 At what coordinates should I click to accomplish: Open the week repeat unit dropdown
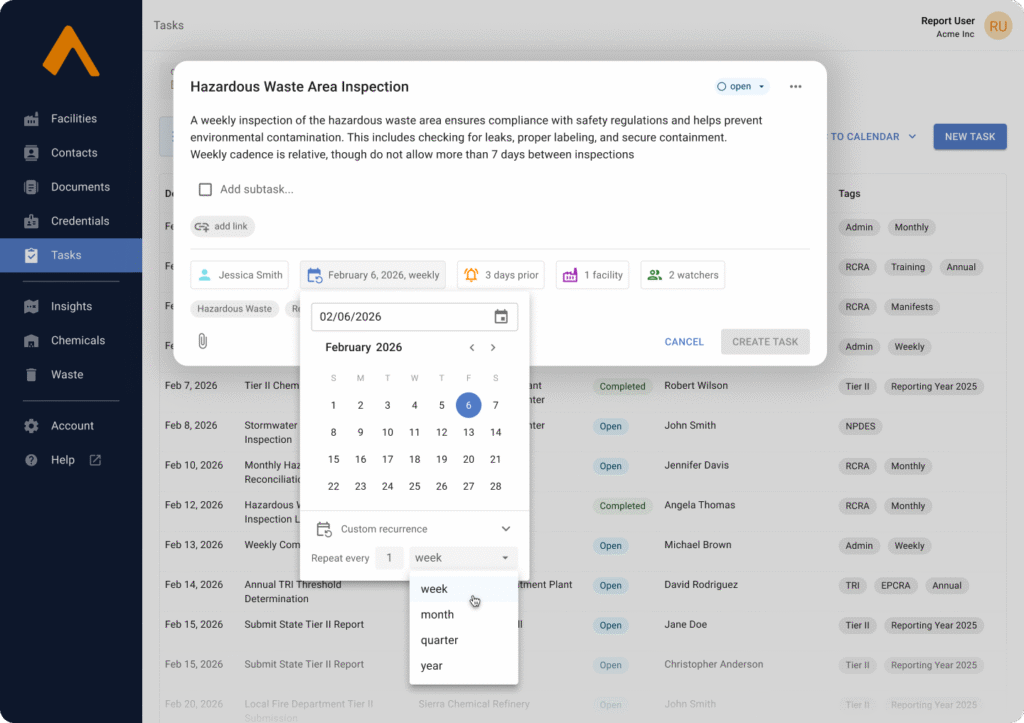coord(463,558)
